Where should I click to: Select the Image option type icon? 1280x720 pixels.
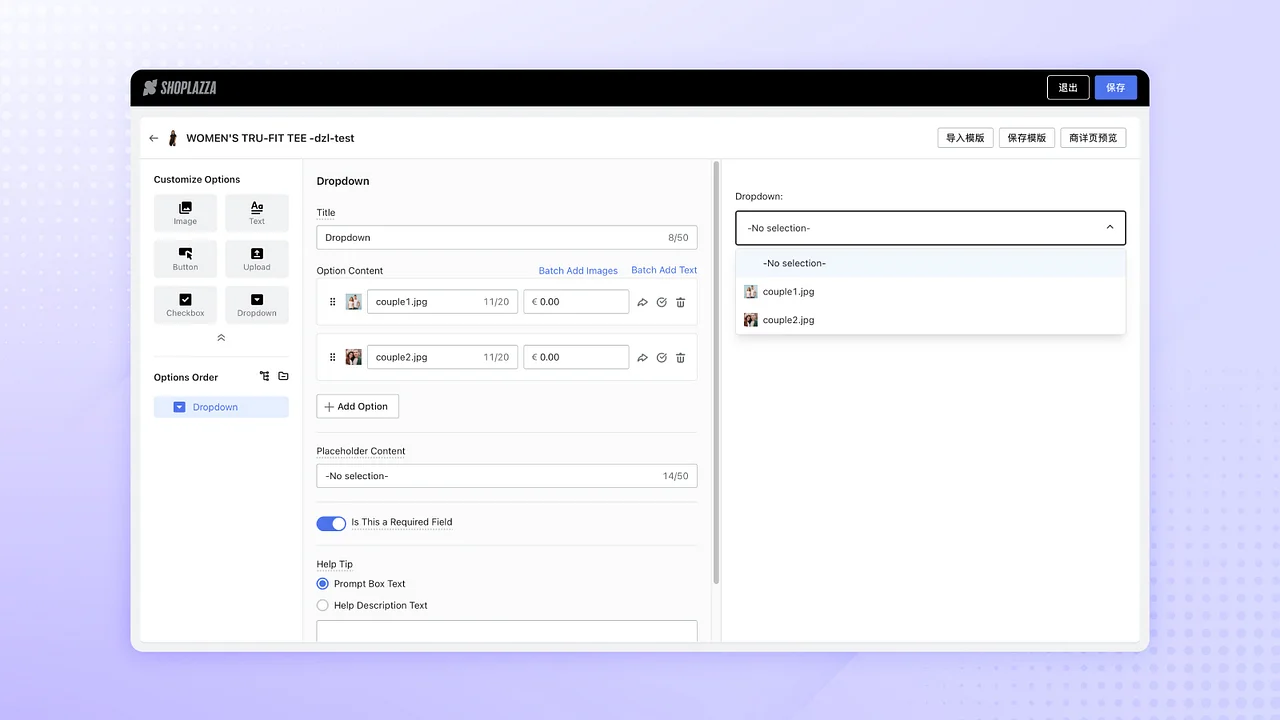185,212
